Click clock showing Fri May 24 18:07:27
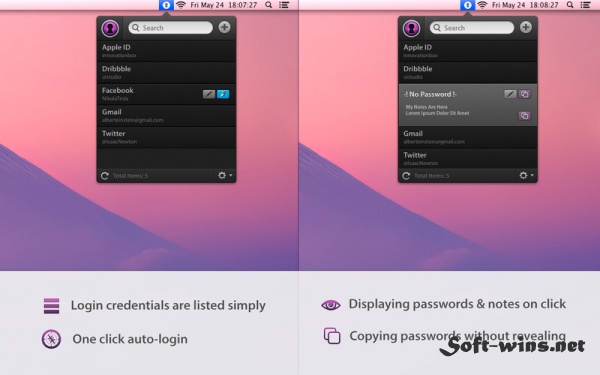 [x=224, y=5]
